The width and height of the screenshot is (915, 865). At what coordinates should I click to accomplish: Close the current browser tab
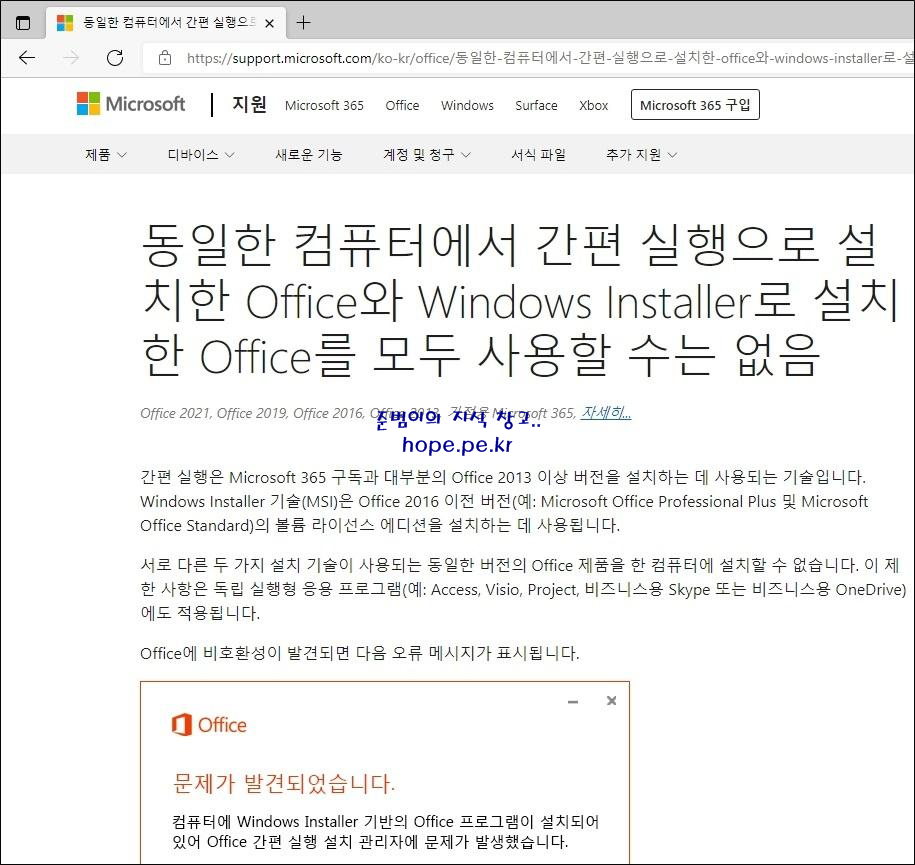tap(270, 23)
